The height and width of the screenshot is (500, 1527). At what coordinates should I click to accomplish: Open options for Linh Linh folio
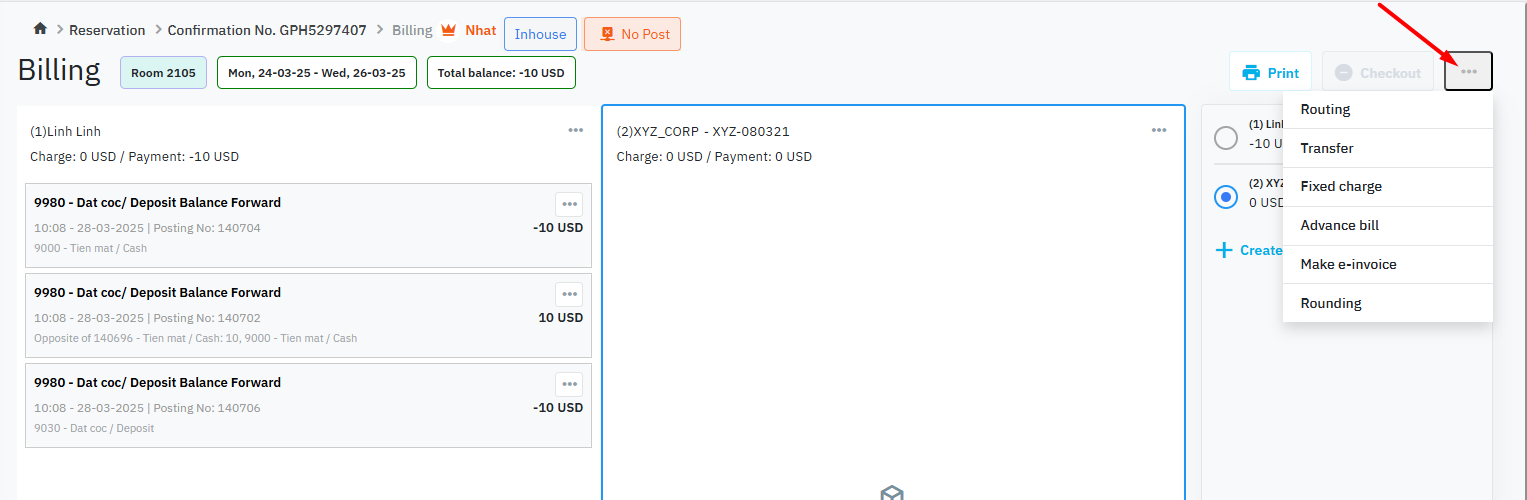[576, 130]
